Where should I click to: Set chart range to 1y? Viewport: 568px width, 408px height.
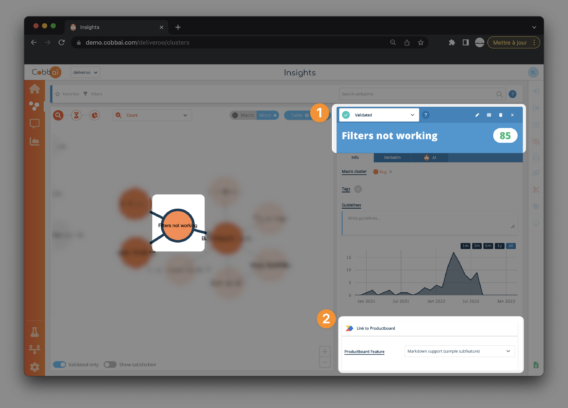500,246
